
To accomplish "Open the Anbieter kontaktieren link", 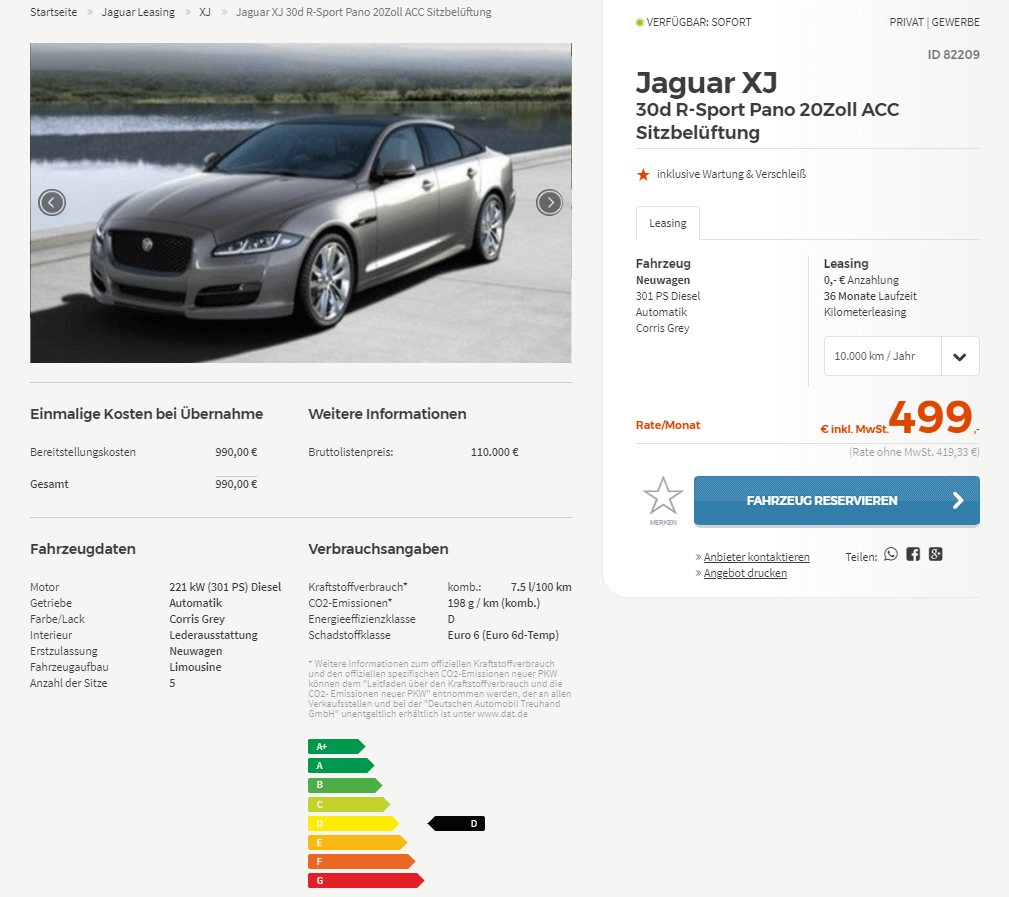I will [x=757, y=557].
